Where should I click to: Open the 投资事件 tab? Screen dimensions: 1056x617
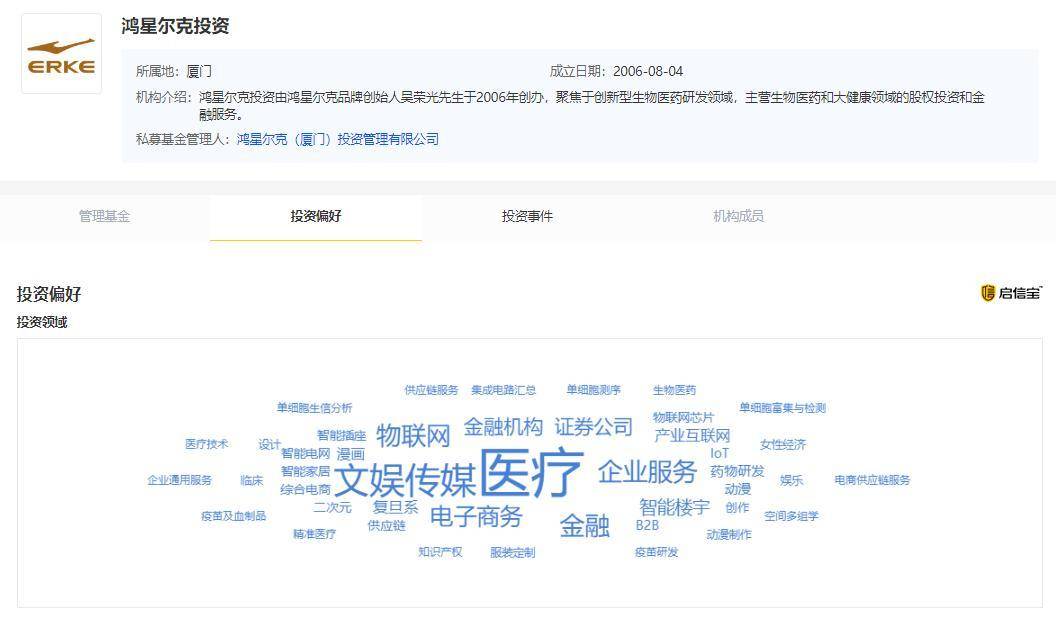pos(527,216)
